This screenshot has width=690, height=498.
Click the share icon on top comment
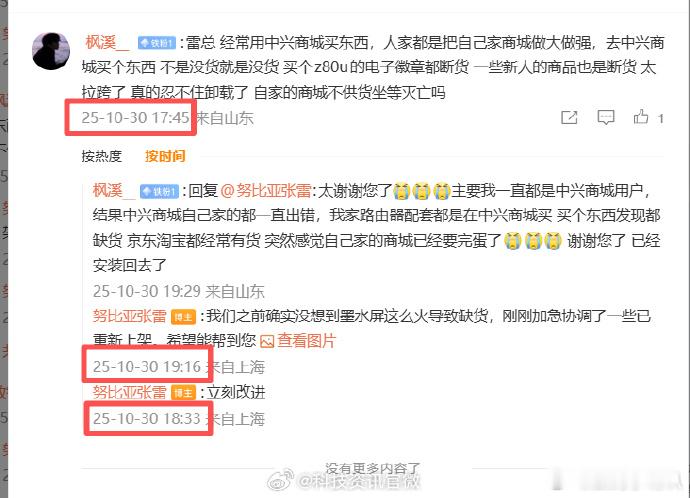(569, 117)
